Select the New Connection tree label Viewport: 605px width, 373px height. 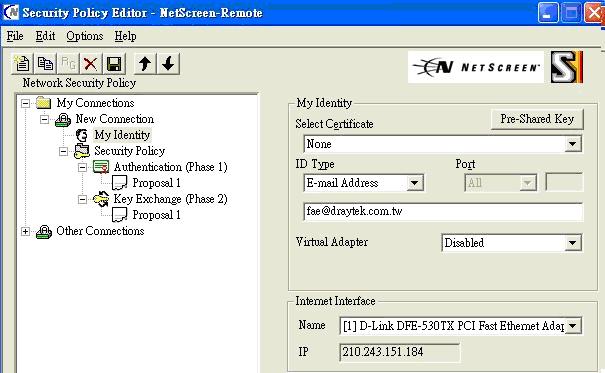[x=115, y=119]
